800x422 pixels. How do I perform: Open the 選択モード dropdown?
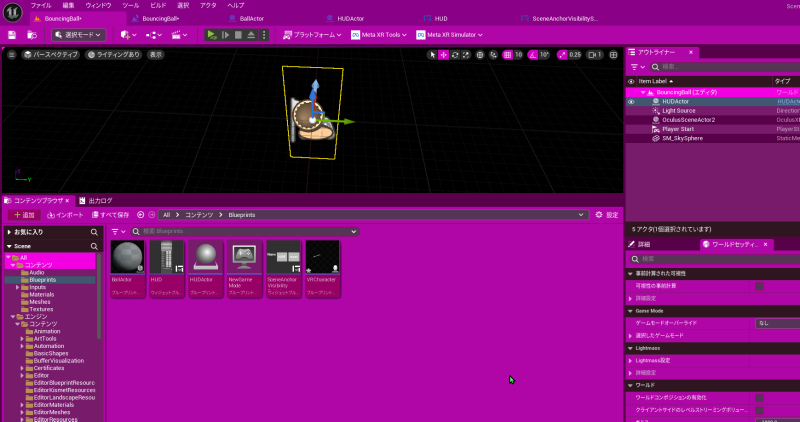pos(76,35)
